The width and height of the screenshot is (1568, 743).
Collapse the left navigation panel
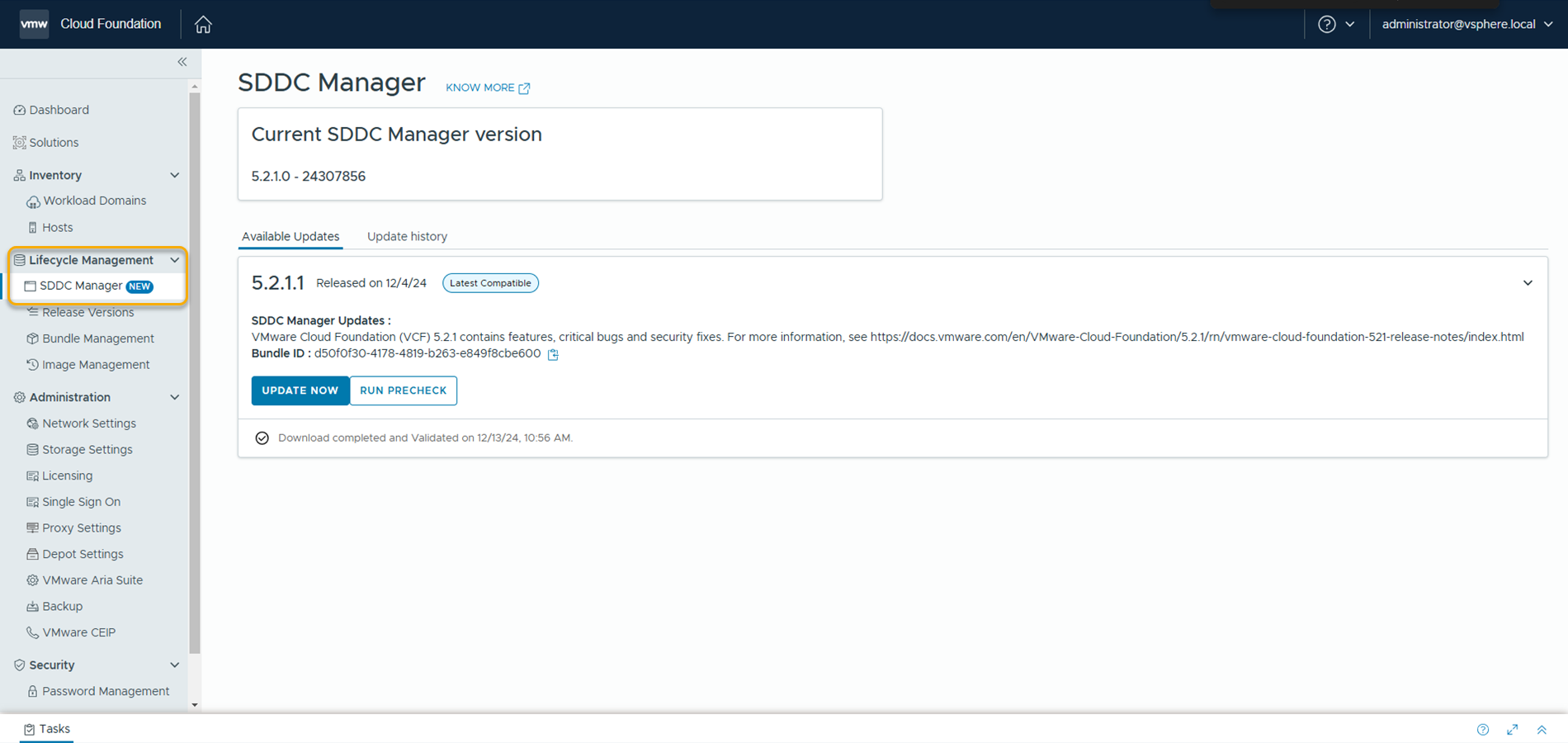(182, 62)
